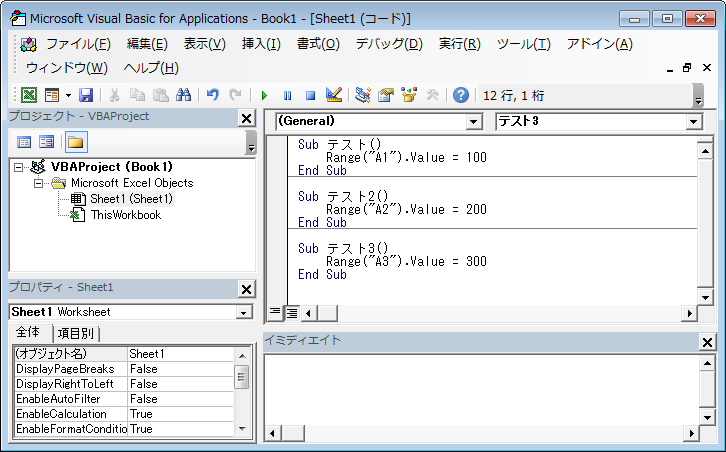This screenshot has height=452, width=726.
Task: Close the イミディエイト window
Action: (707, 342)
